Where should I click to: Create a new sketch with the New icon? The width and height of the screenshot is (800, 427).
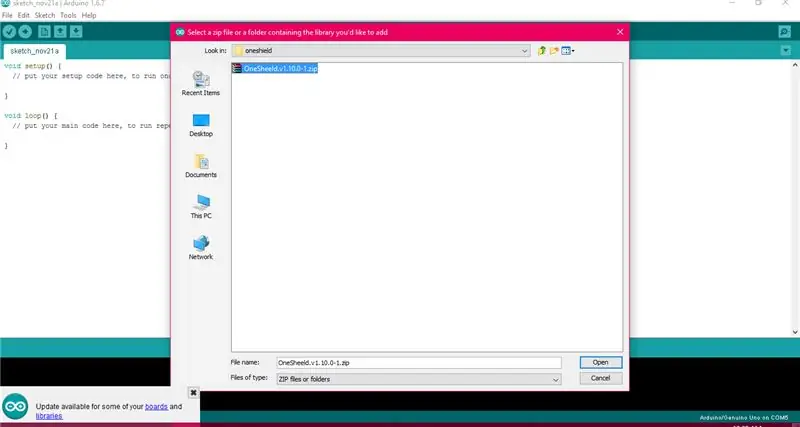tap(44, 32)
